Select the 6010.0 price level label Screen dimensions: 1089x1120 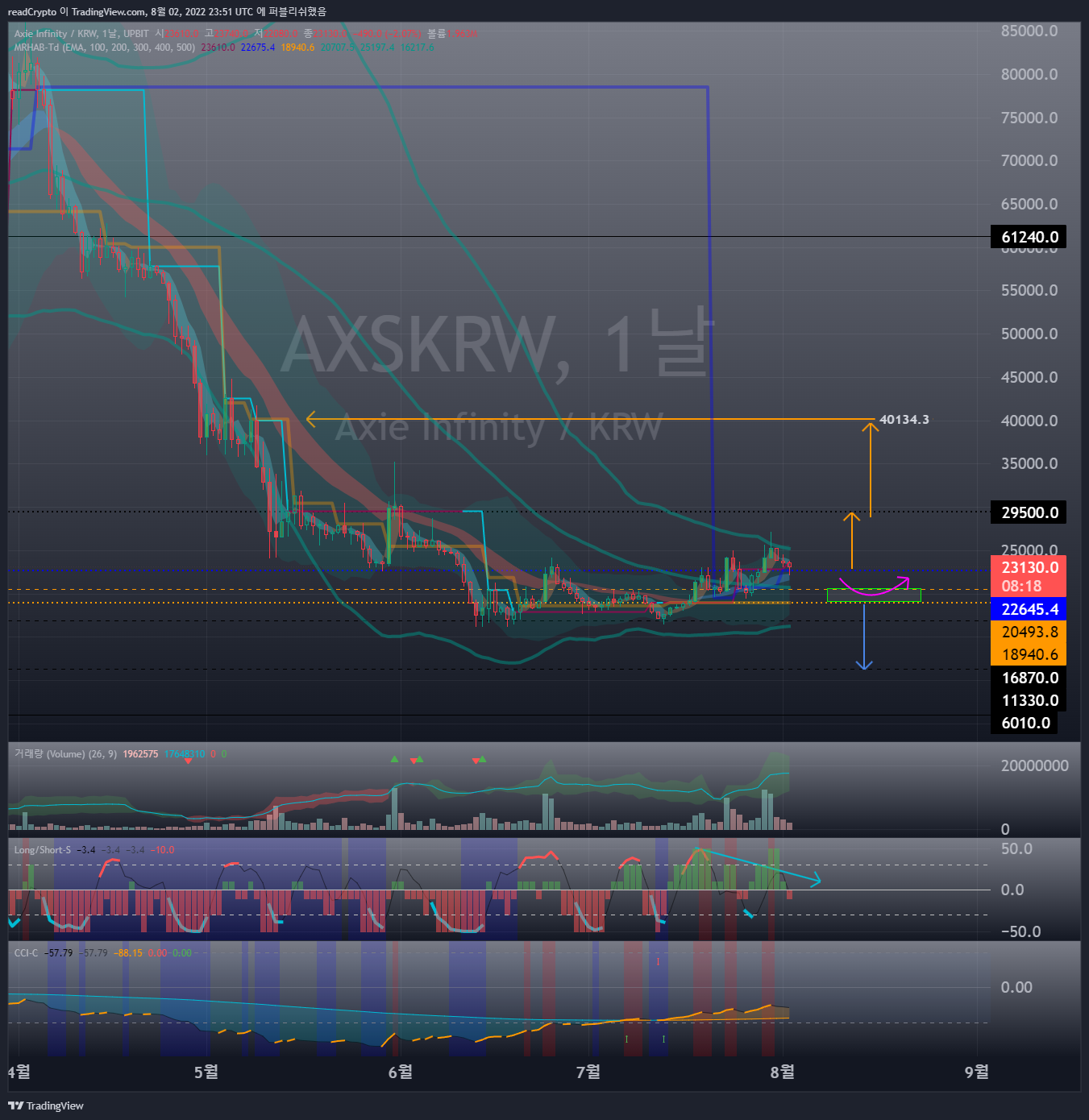click(x=1025, y=723)
